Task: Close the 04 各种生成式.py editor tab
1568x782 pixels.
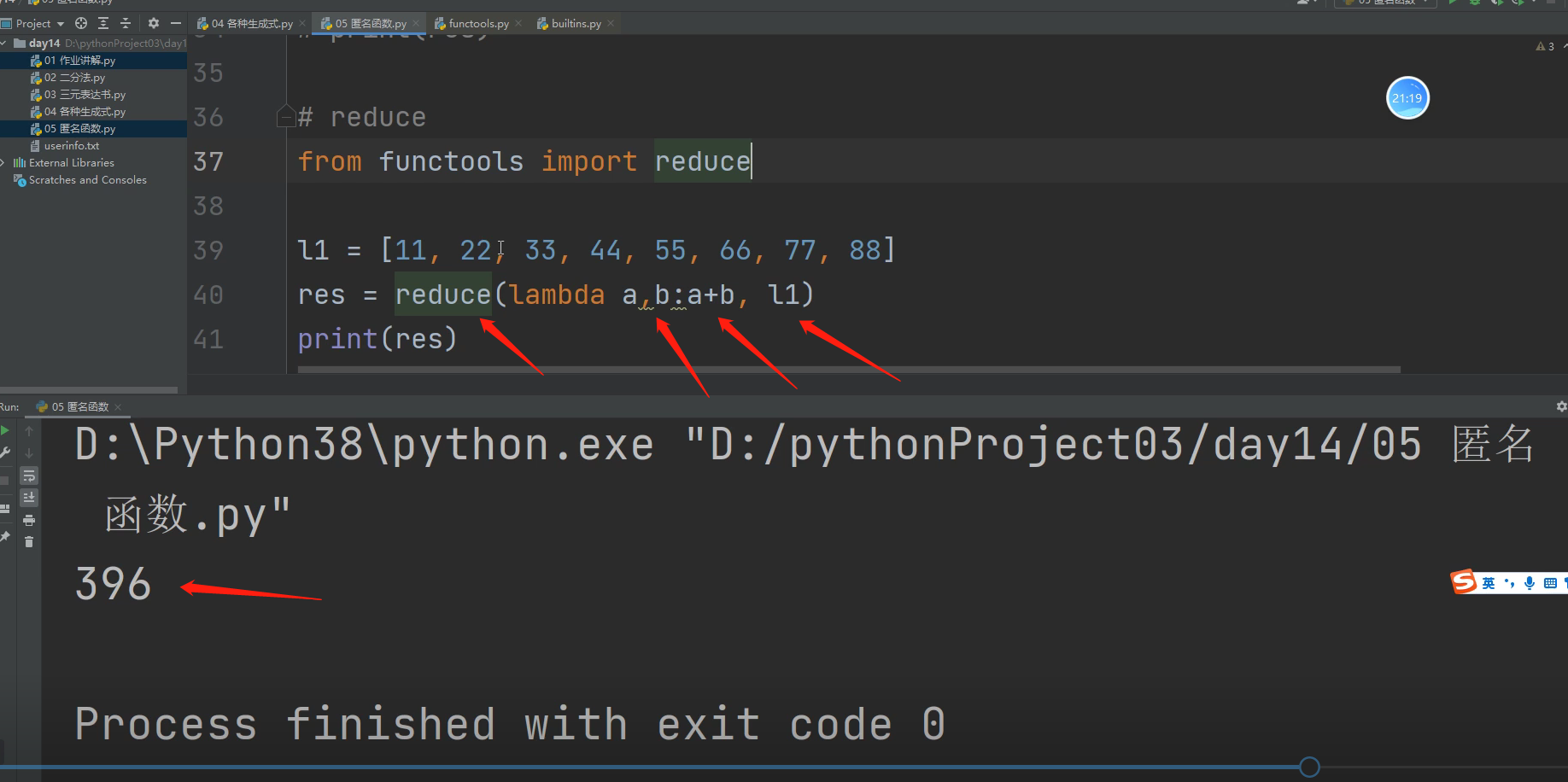Action: (x=302, y=24)
